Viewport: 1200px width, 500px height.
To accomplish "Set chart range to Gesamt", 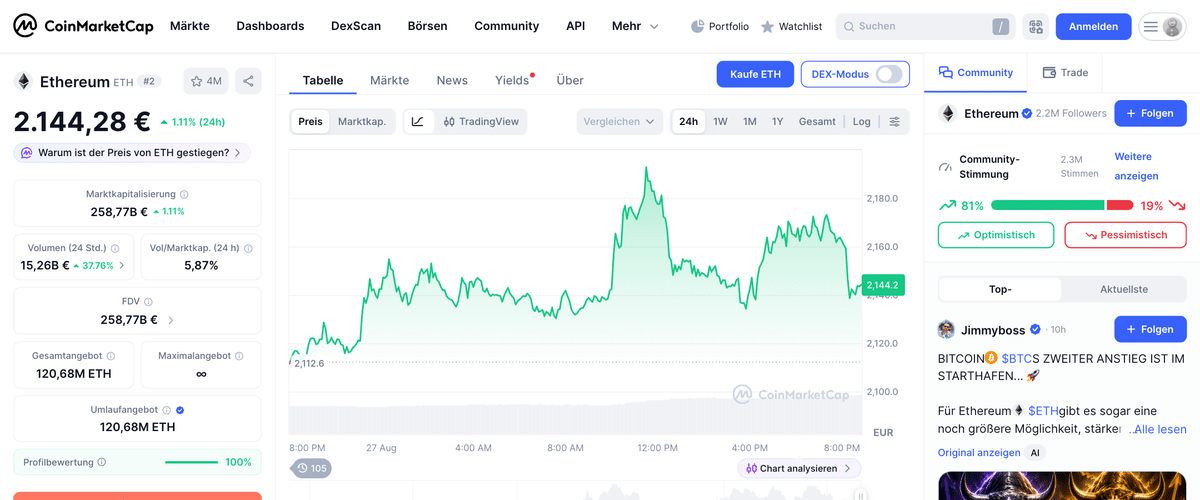I will coord(817,121).
